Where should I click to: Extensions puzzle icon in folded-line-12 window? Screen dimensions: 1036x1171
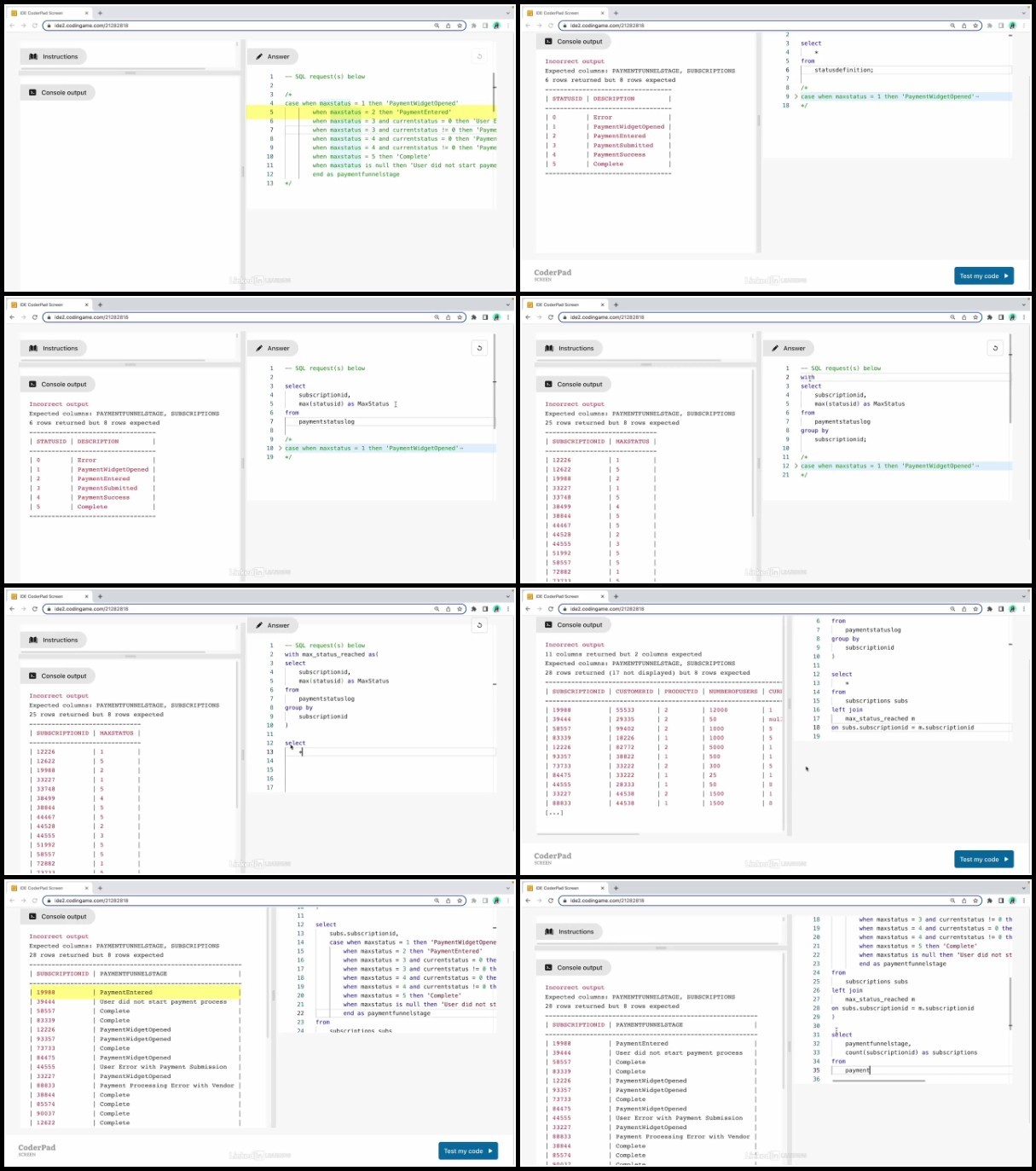coord(989,317)
